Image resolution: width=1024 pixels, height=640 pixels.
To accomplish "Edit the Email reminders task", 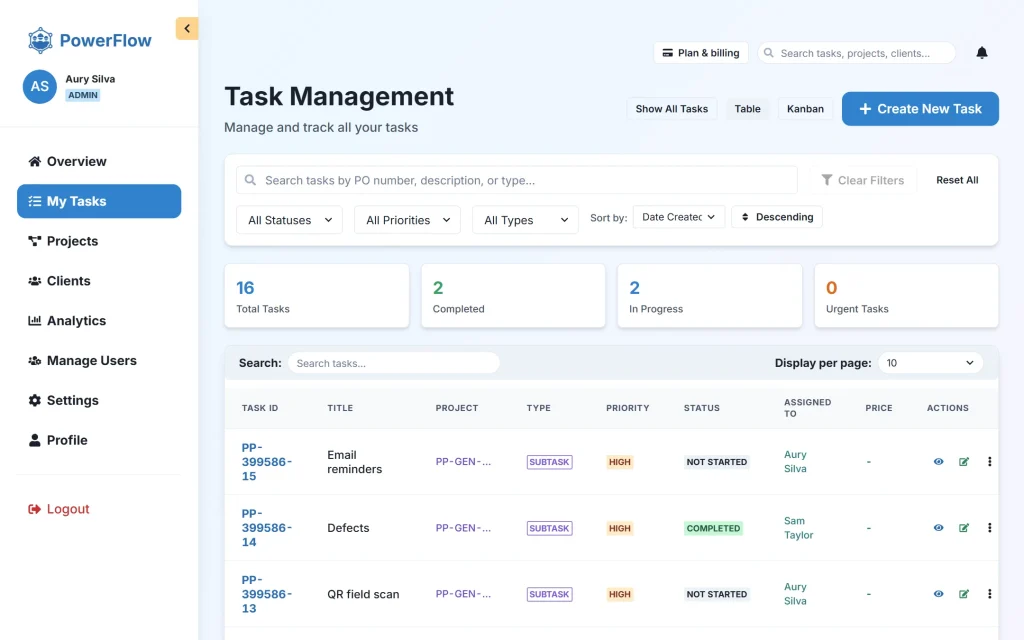I will [964, 462].
